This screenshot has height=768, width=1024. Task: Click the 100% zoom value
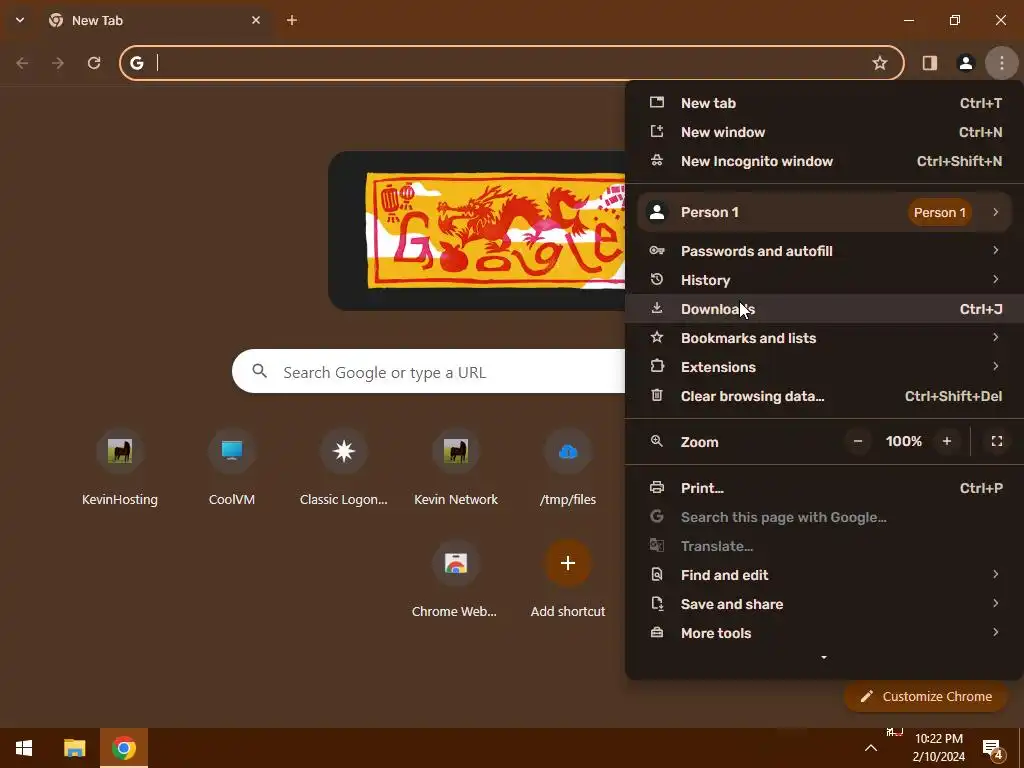903,441
